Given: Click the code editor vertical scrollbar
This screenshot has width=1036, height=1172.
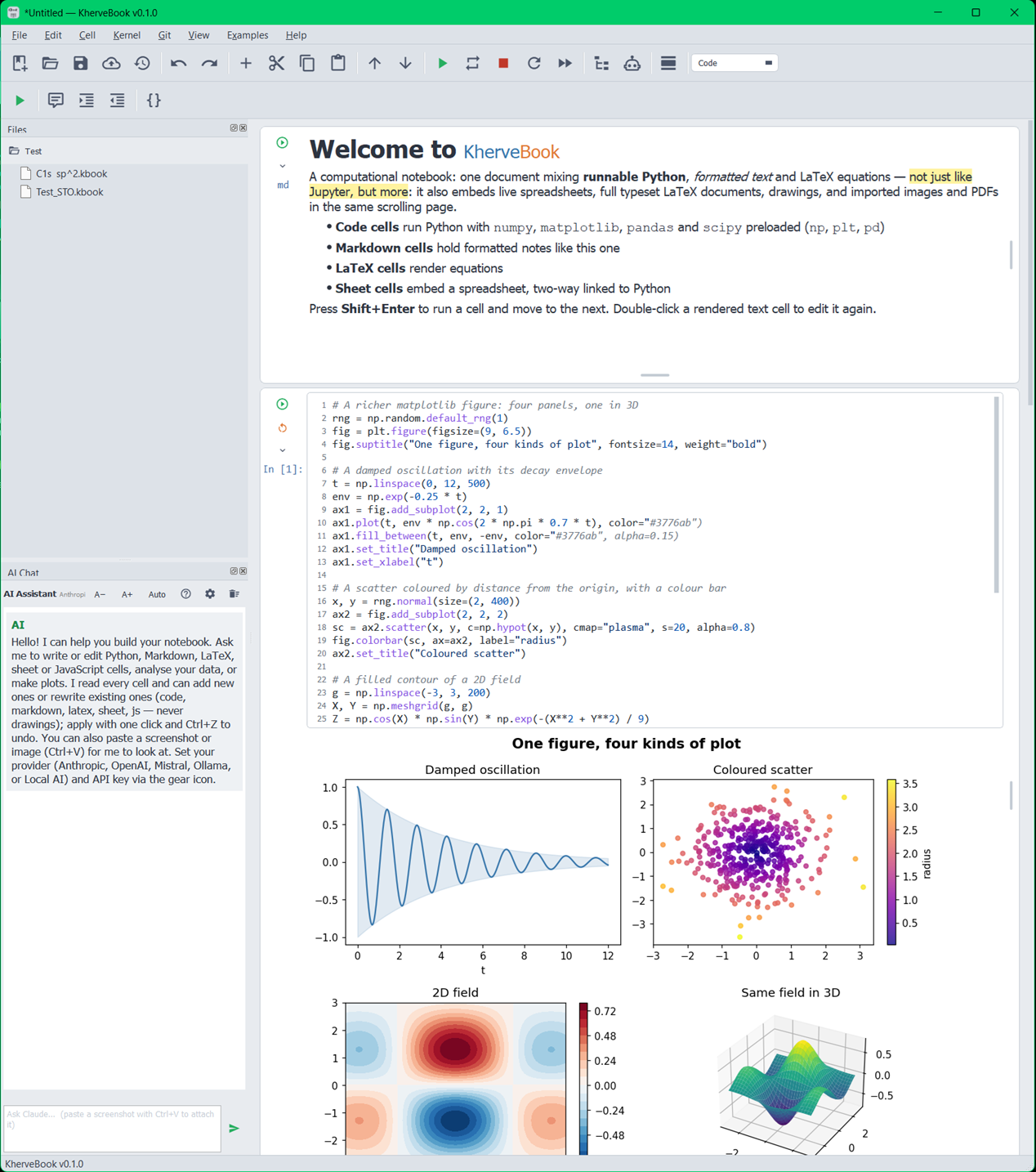Looking at the screenshot, I should click(x=996, y=494).
